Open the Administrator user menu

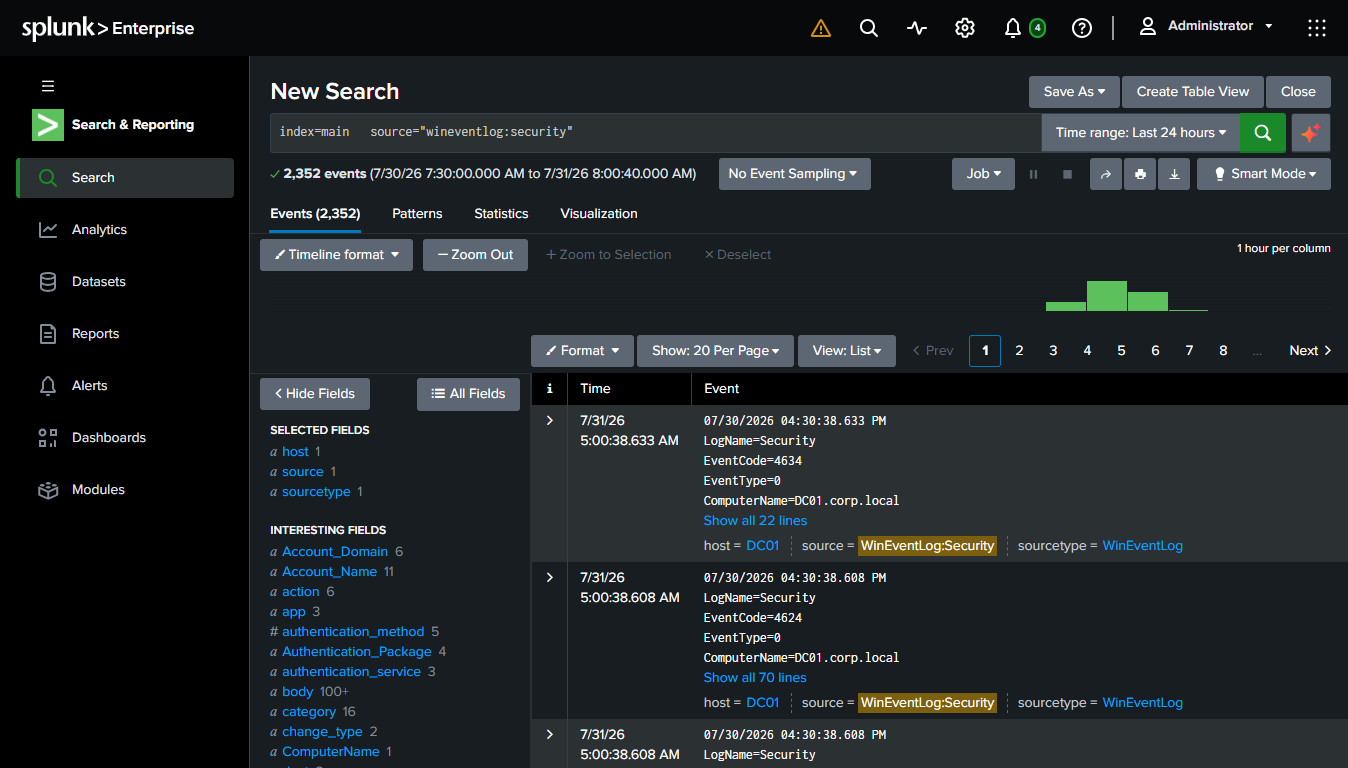[1206, 26]
